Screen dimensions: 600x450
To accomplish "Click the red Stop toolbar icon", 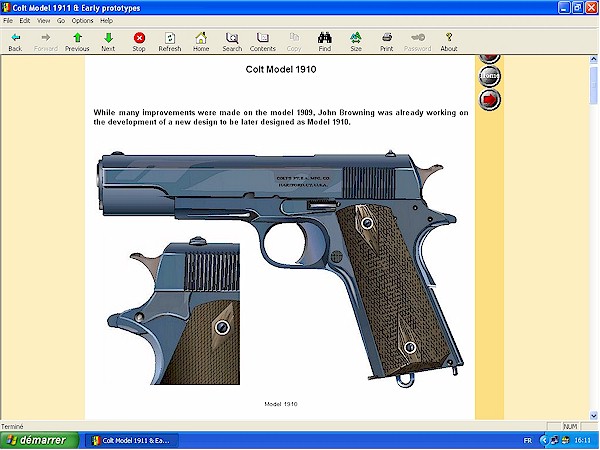I will click(x=139, y=38).
